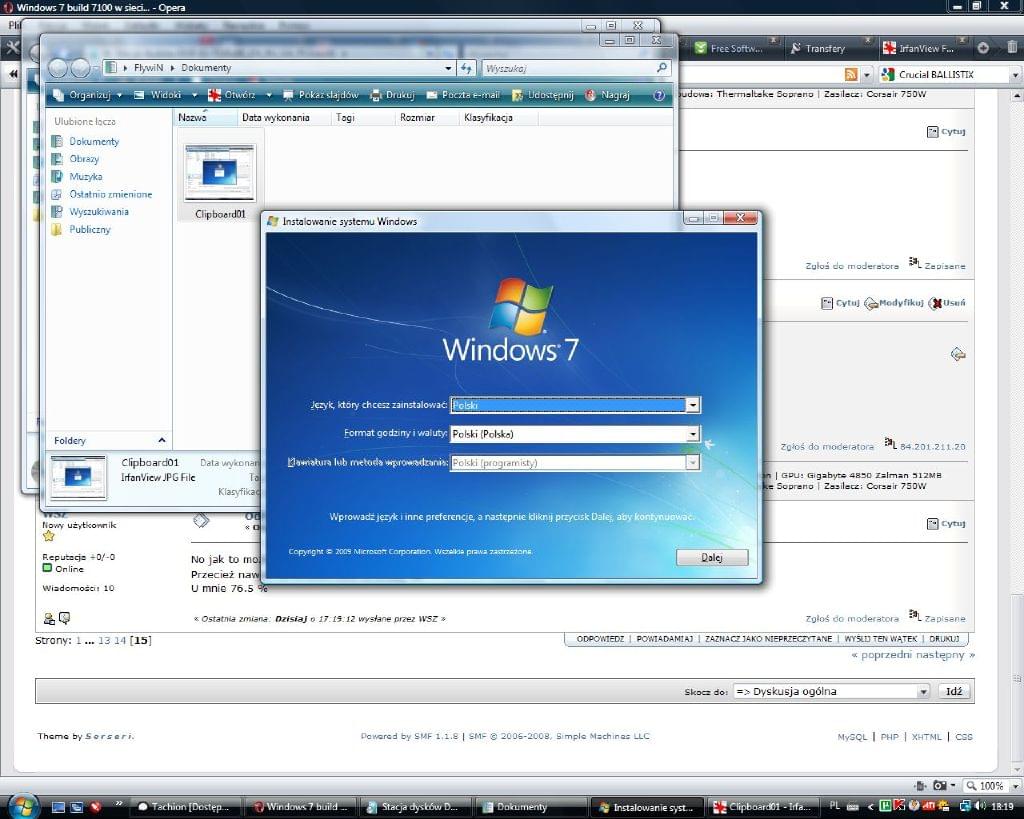This screenshot has width=1024, height=819.
Task: Open Skocz do dropdown Dyskusja ogólna
Action: click(831, 691)
